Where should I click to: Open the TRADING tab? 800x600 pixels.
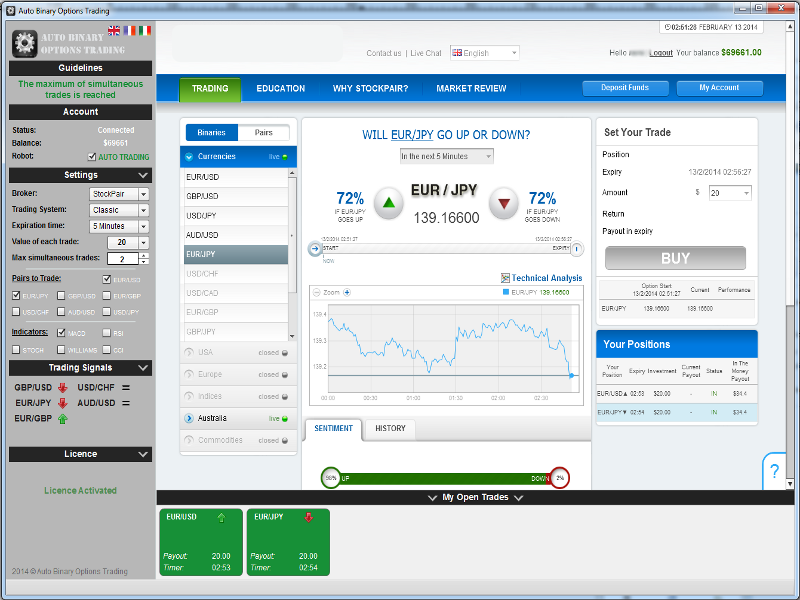[210, 89]
